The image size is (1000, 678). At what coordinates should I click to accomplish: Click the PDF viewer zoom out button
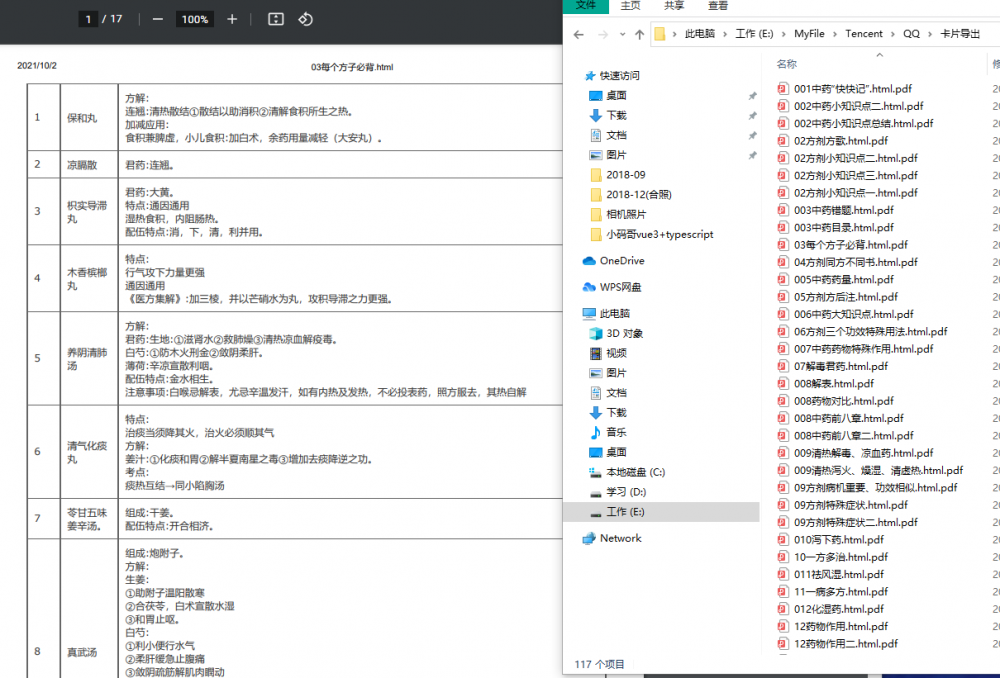[x=158, y=19]
